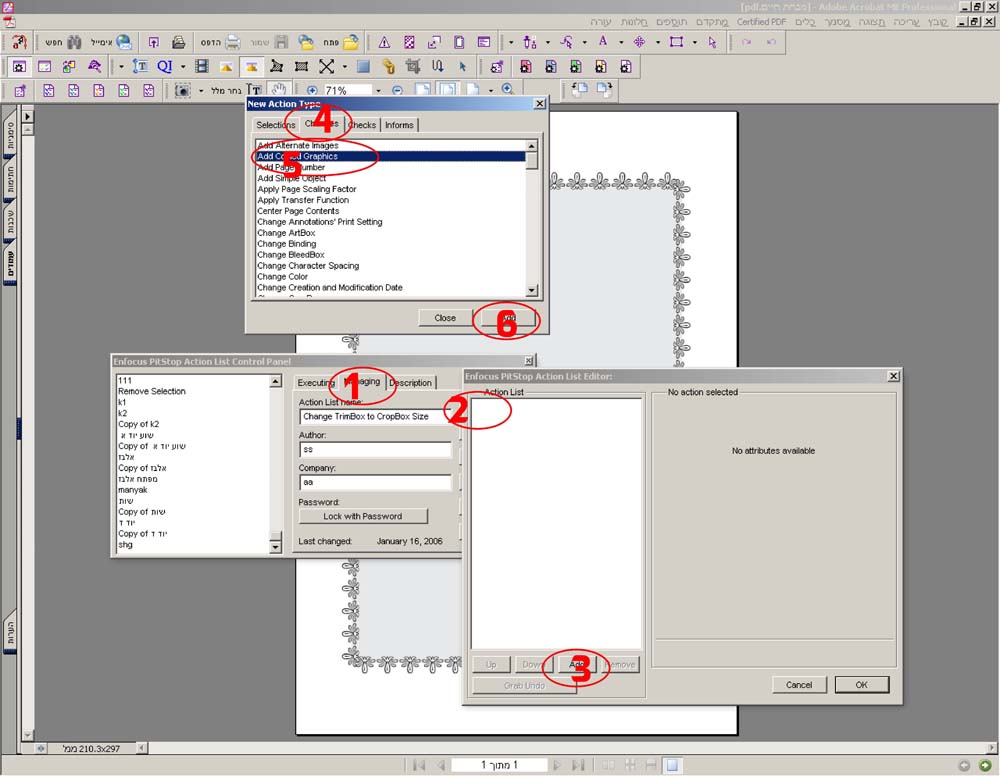The width and height of the screenshot is (1000, 776).
Task: Click the zoom out minus icon
Action: (397, 91)
